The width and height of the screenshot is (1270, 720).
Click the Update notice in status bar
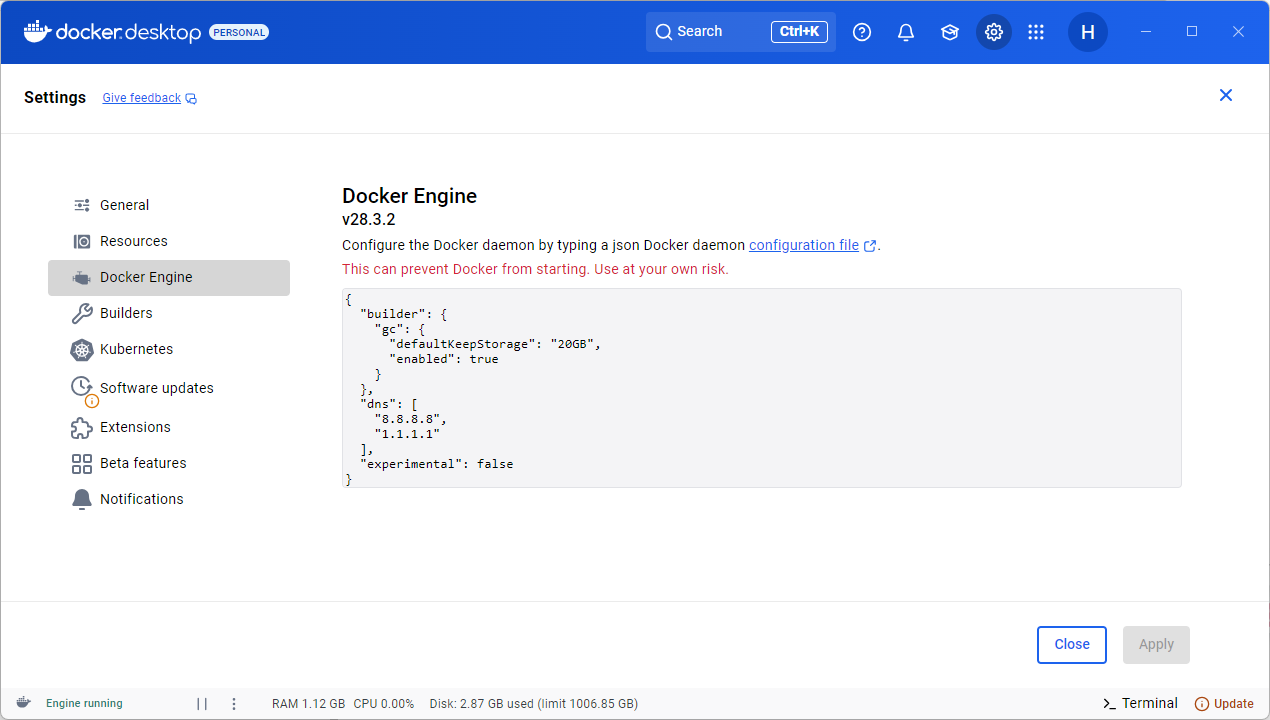[x=1224, y=704]
